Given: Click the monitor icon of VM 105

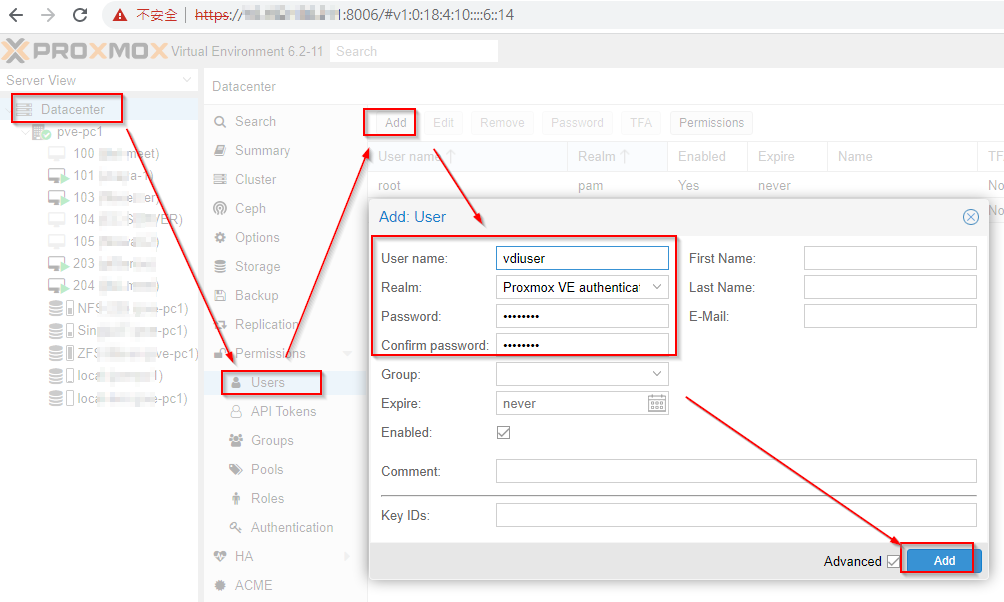Looking at the screenshot, I should (57, 241).
